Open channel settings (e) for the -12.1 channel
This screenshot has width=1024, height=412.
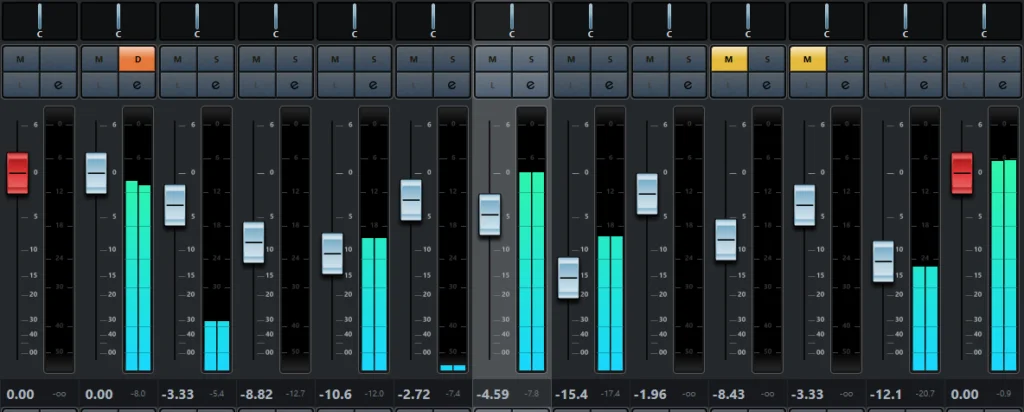(x=924, y=85)
